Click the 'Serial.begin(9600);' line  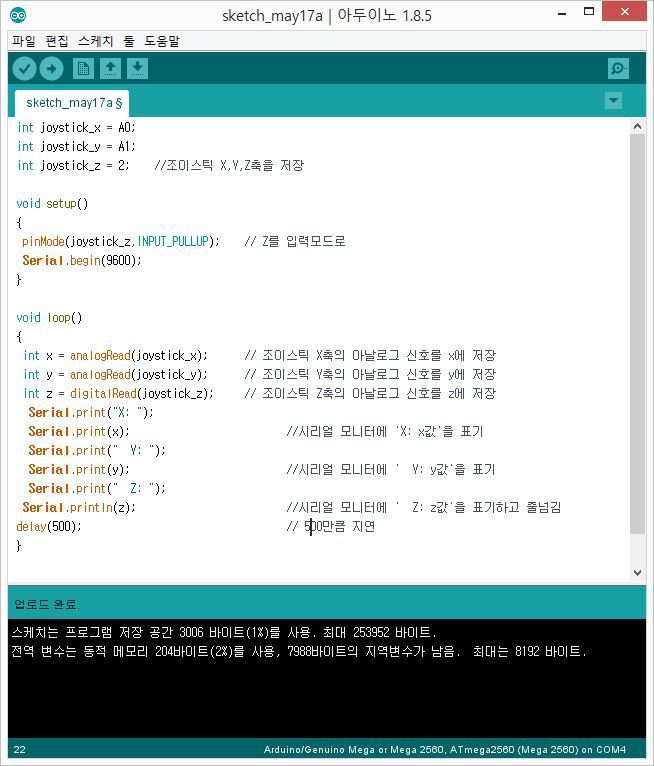[x=82, y=260]
